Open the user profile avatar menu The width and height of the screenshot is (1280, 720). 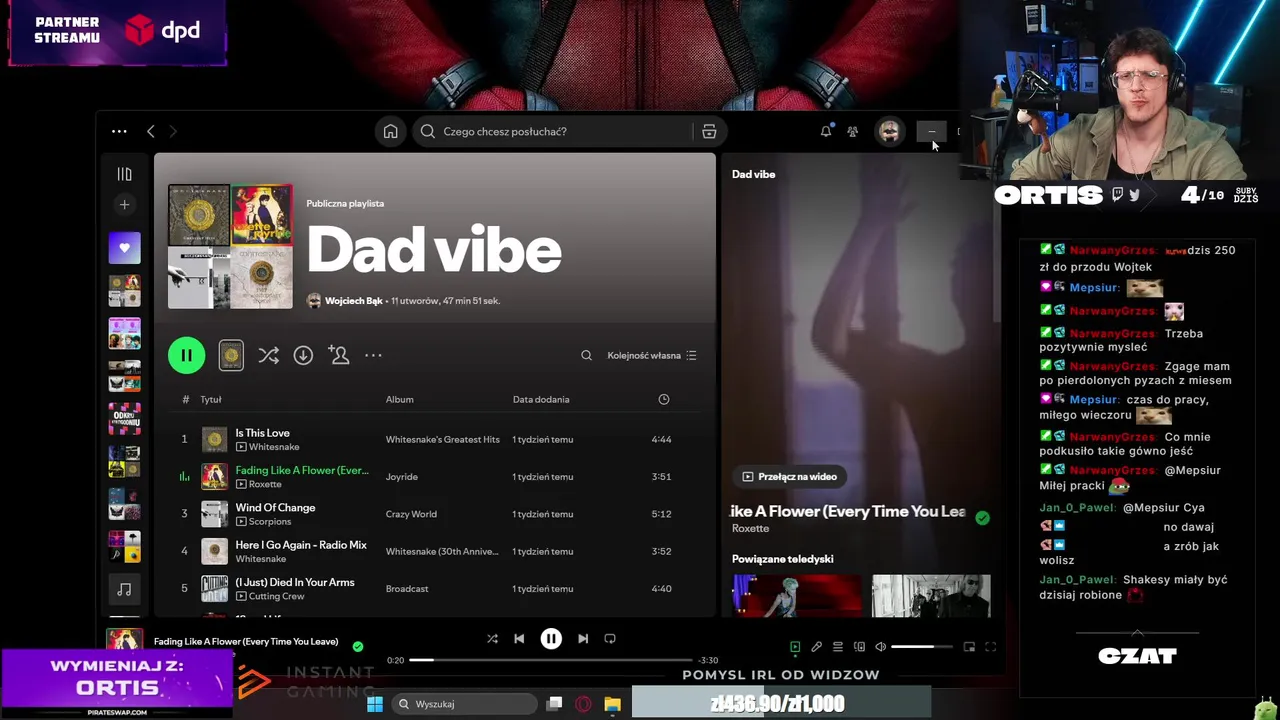pyautogui.click(x=889, y=131)
